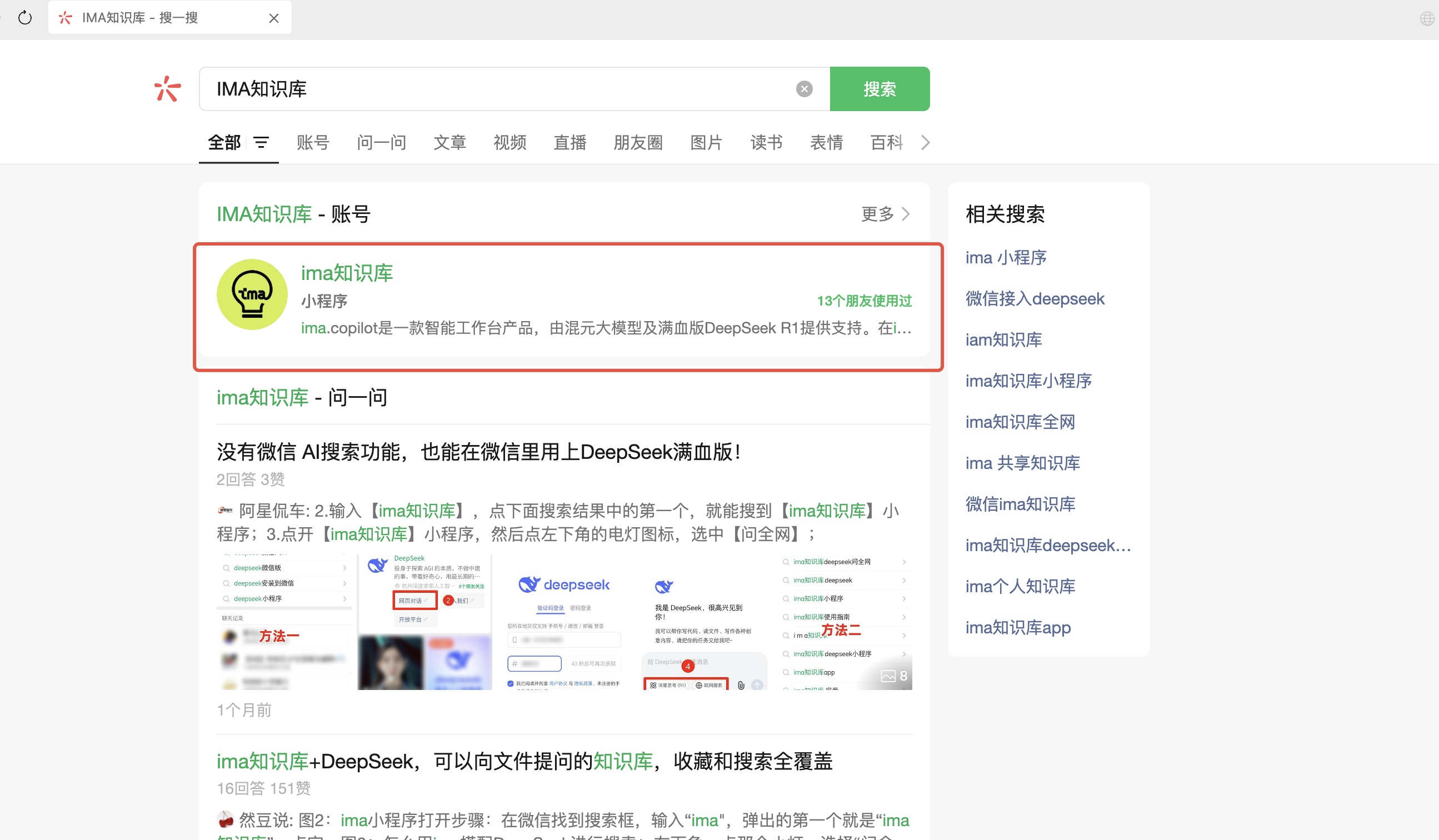This screenshot has width=1439, height=840.
Task: Click the 1个月前 timestamp
Action: click(244, 710)
